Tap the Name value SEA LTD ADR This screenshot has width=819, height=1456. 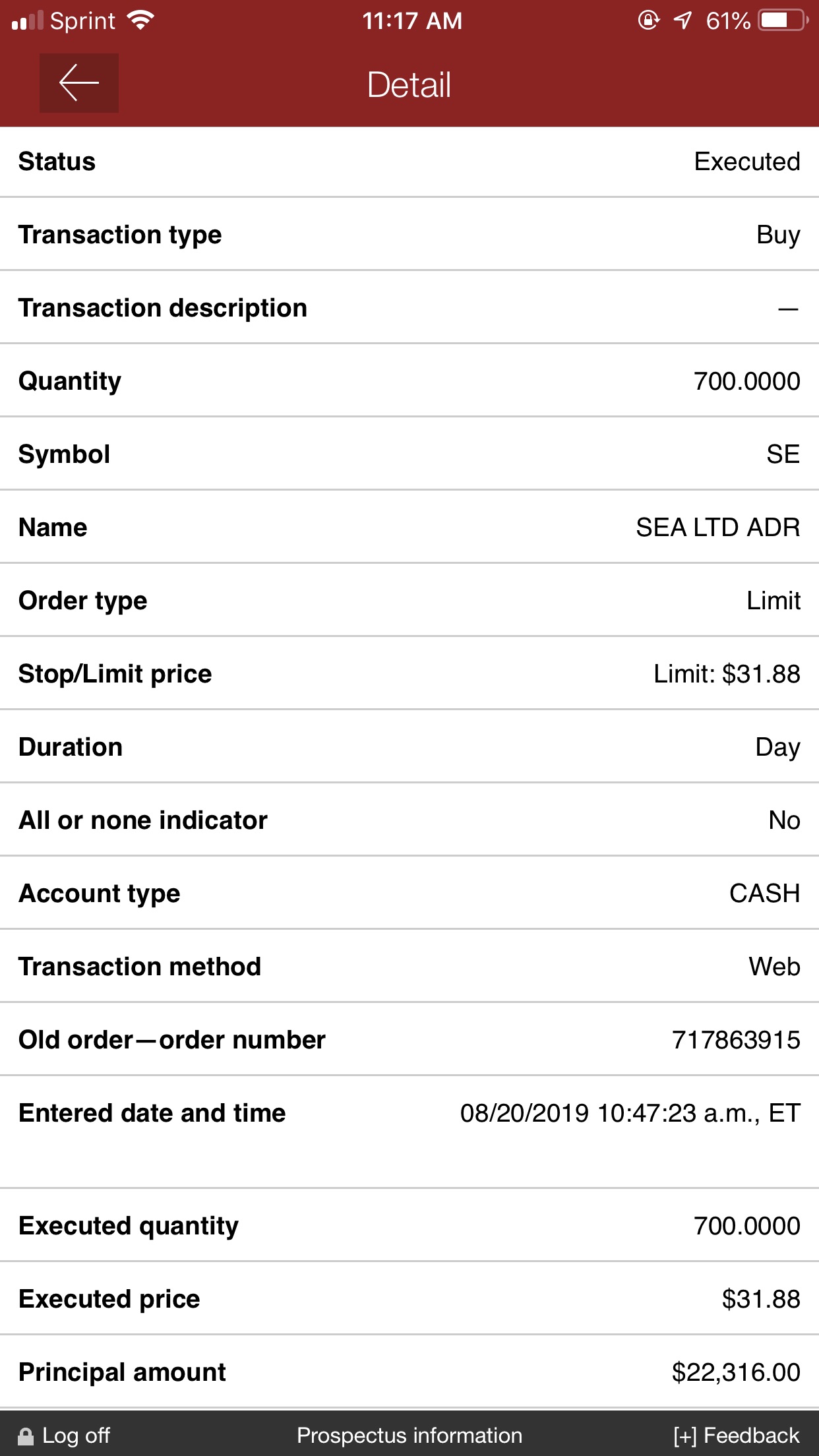(x=718, y=528)
